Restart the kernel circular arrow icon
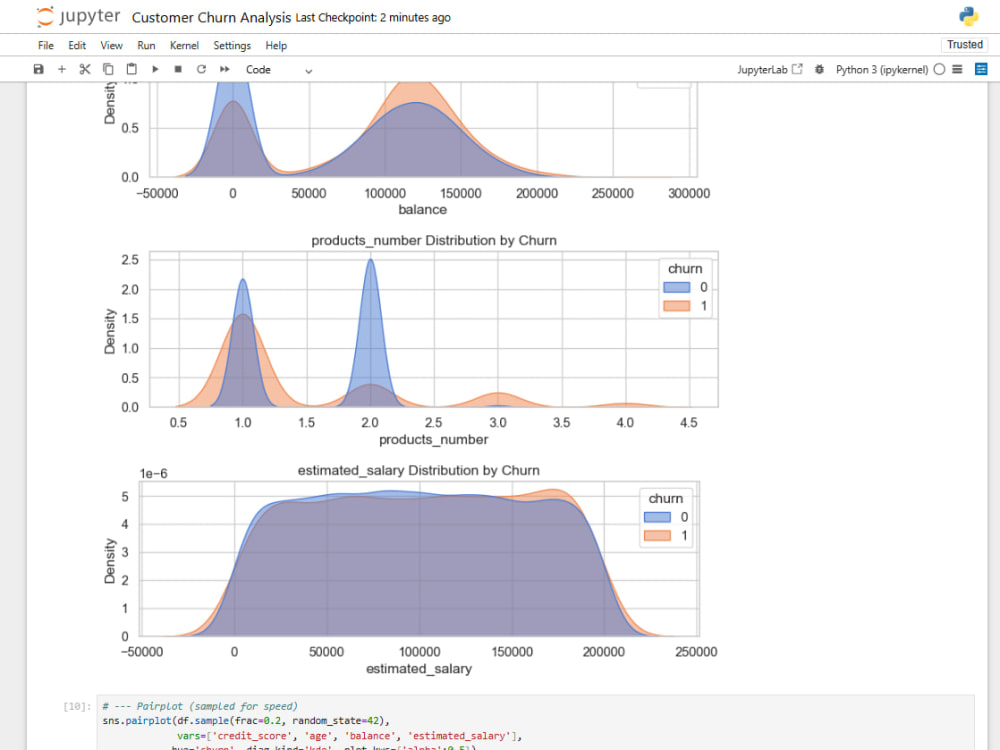 click(202, 69)
